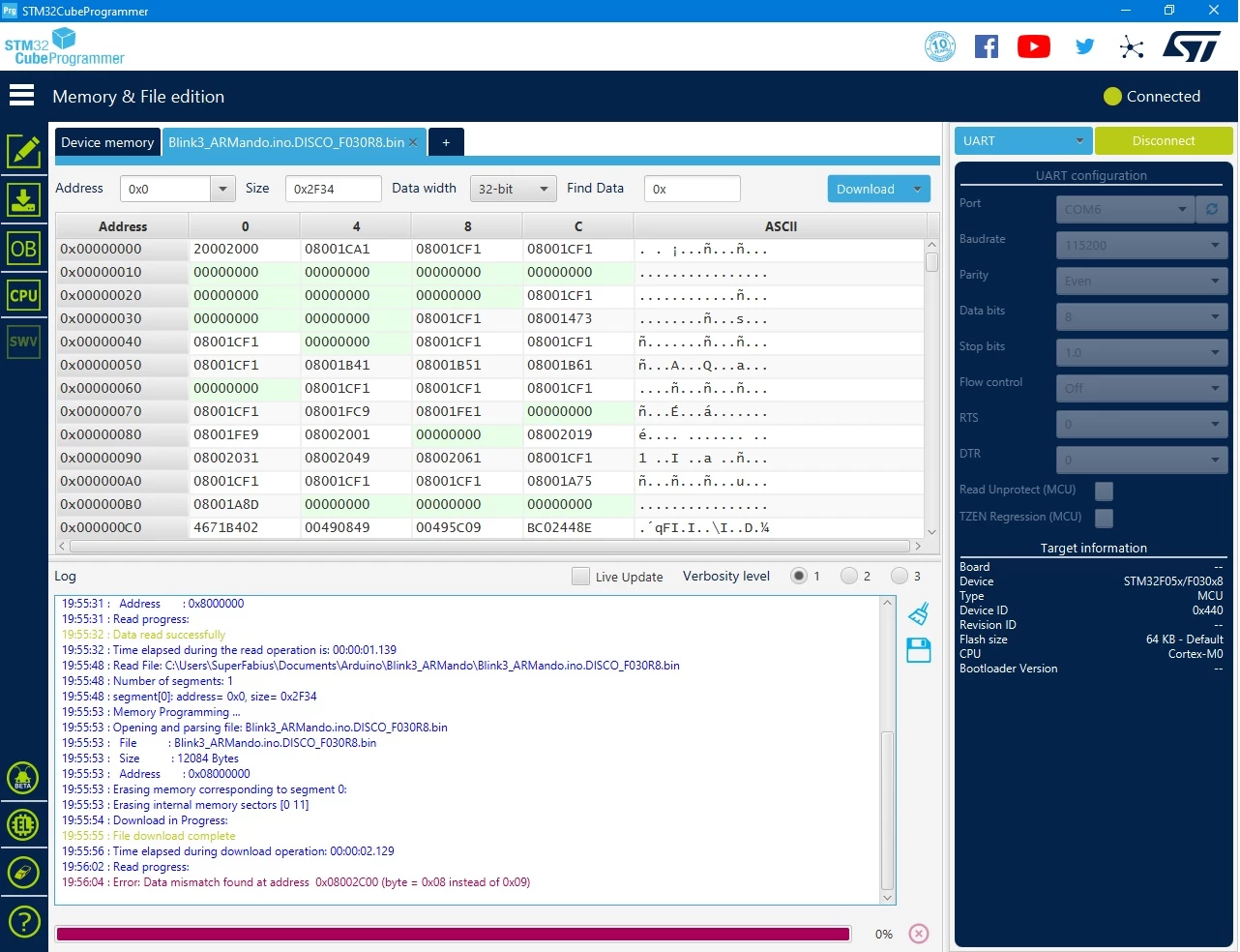The width and height of the screenshot is (1240, 952).
Task: Cancel the progress bar operation
Action: tap(919, 934)
